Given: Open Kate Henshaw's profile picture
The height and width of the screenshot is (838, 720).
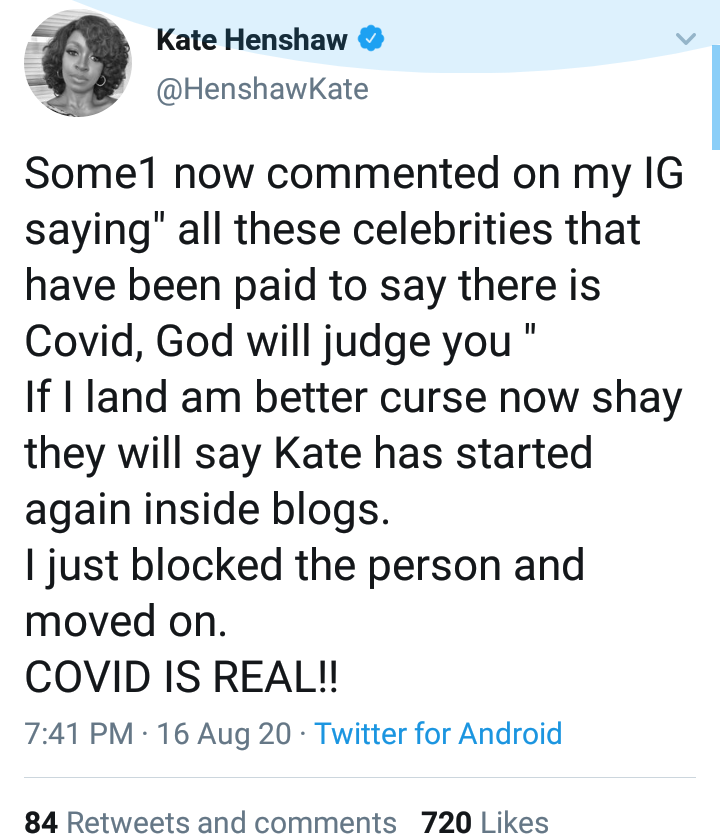Looking at the screenshot, I should point(75,63).
